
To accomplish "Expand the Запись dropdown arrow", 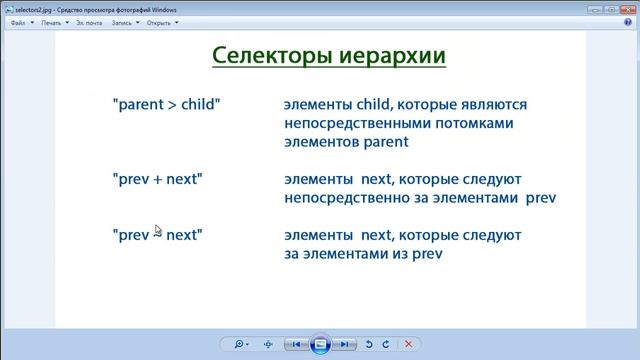I will 138,23.
